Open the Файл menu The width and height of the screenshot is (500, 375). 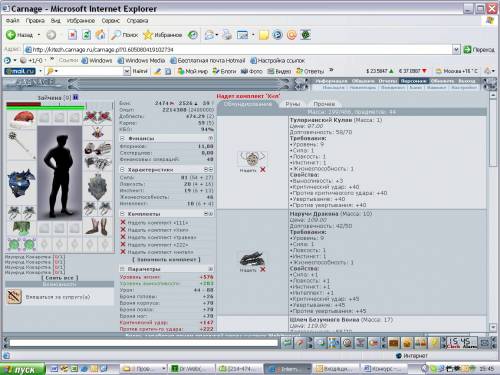click(13, 21)
